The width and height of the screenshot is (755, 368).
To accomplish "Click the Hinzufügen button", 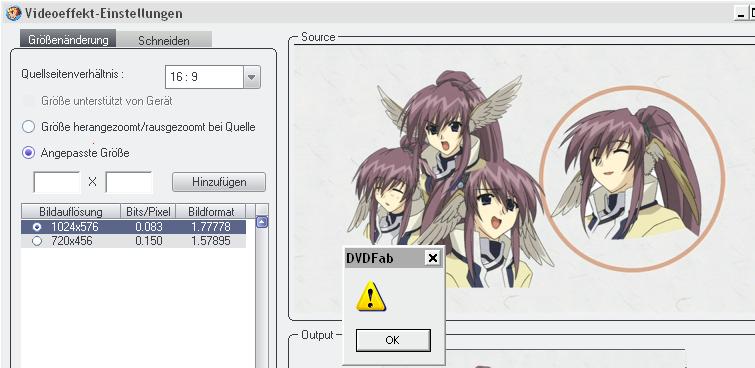I will pos(219,182).
